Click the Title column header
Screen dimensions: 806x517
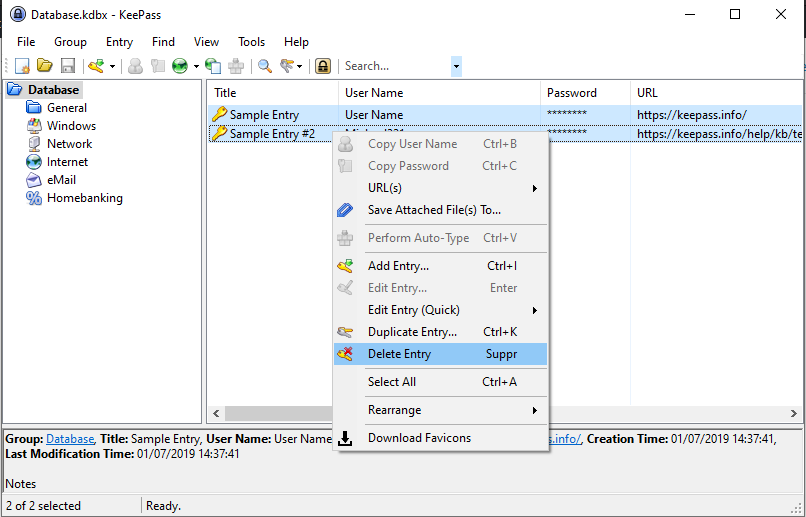coord(273,93)
